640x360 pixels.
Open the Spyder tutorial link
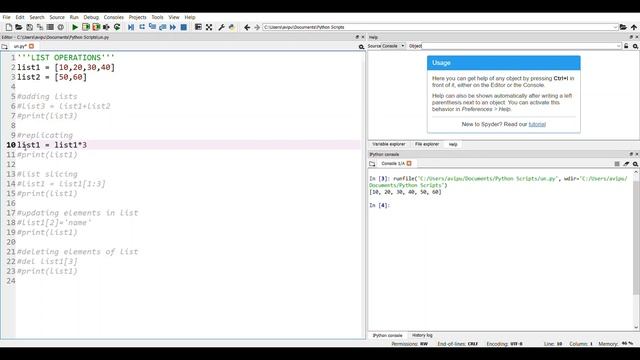point(537,124)
